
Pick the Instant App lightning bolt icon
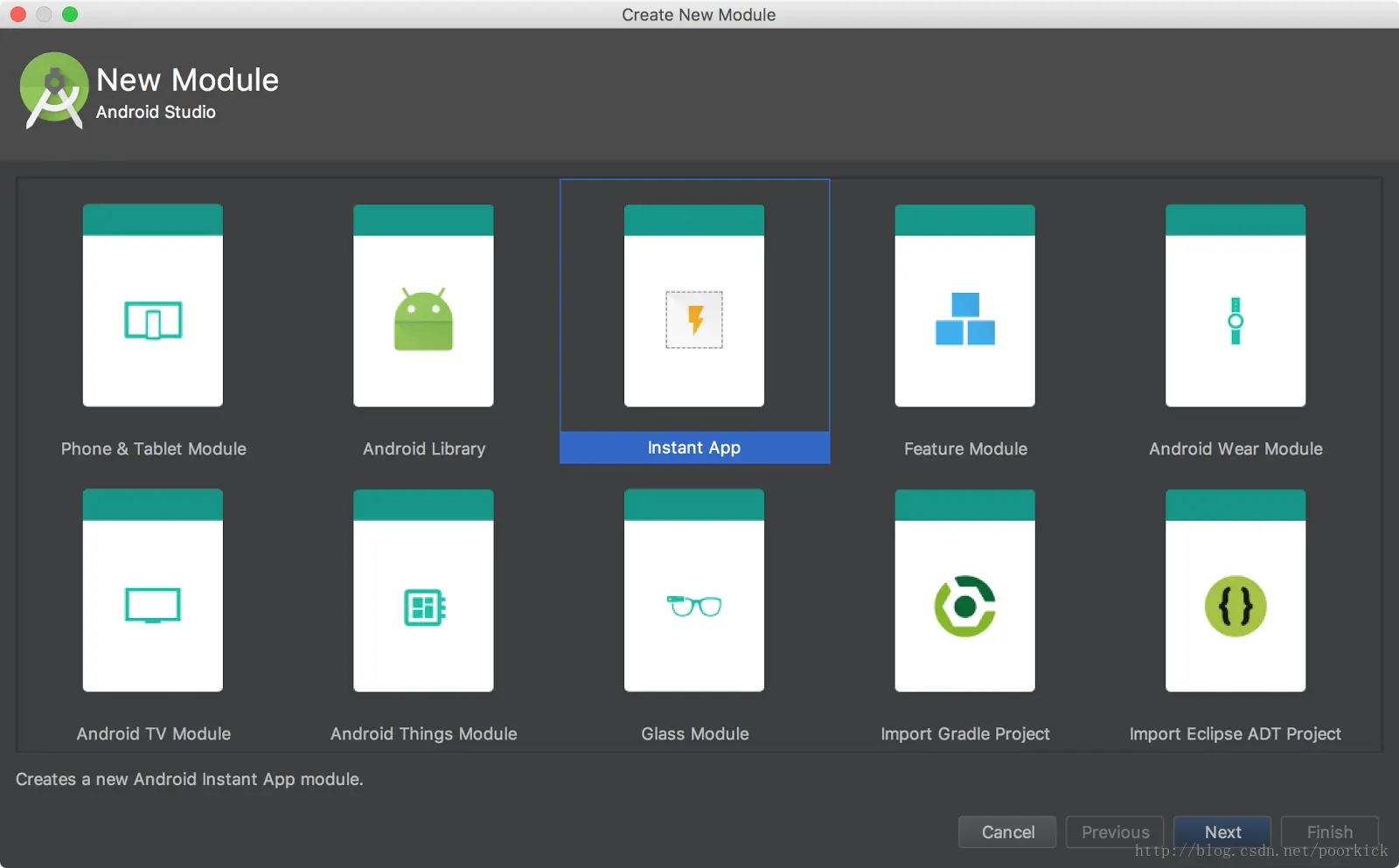pos(694,320)
